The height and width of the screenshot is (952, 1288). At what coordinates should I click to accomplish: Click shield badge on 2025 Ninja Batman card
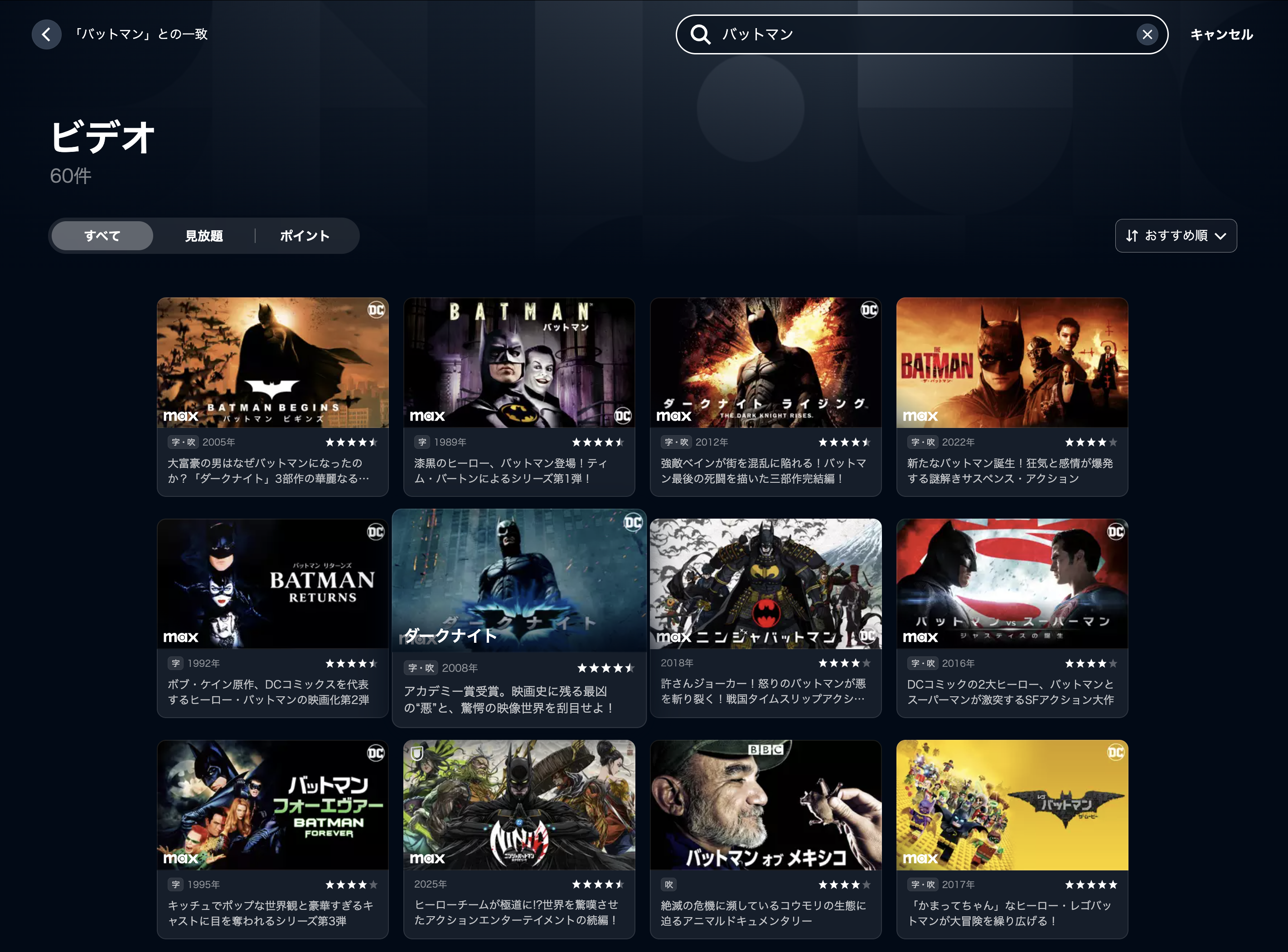(417, 753)
